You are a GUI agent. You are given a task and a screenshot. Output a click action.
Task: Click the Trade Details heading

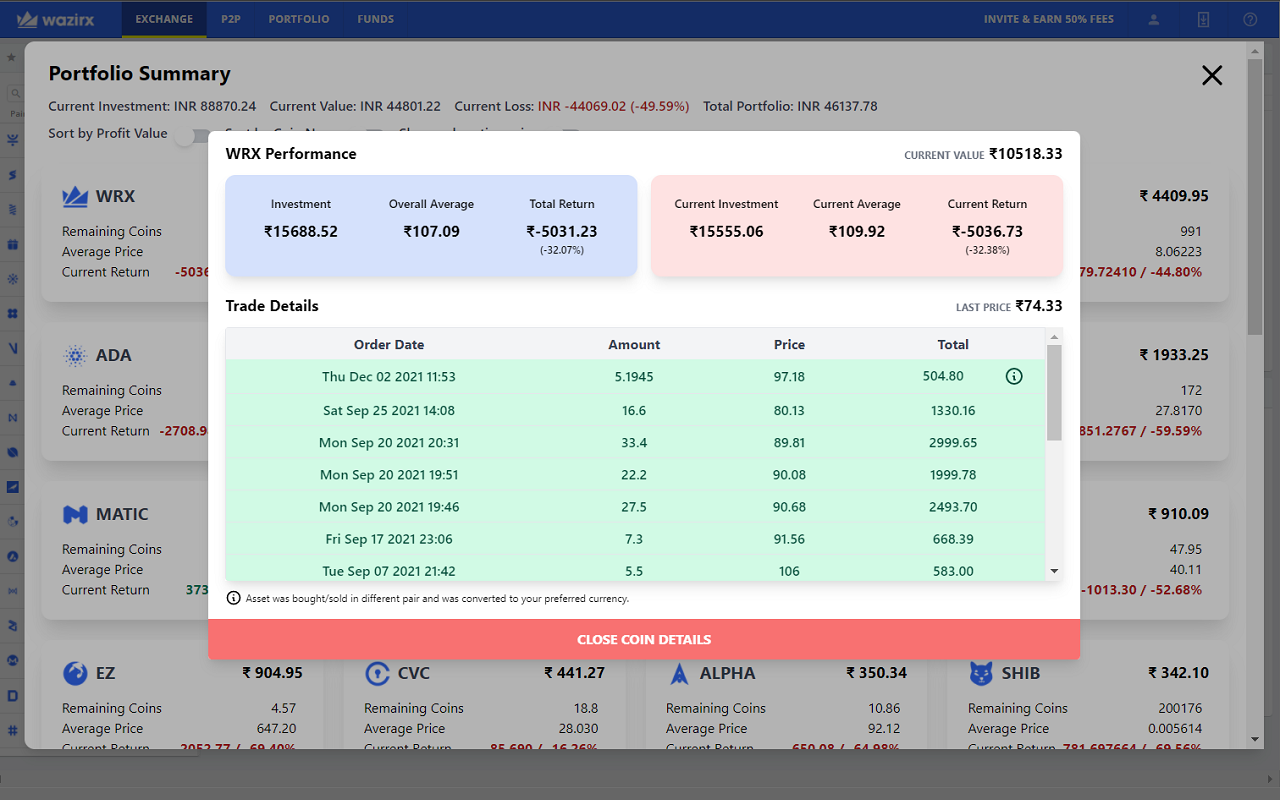[272, 306]
